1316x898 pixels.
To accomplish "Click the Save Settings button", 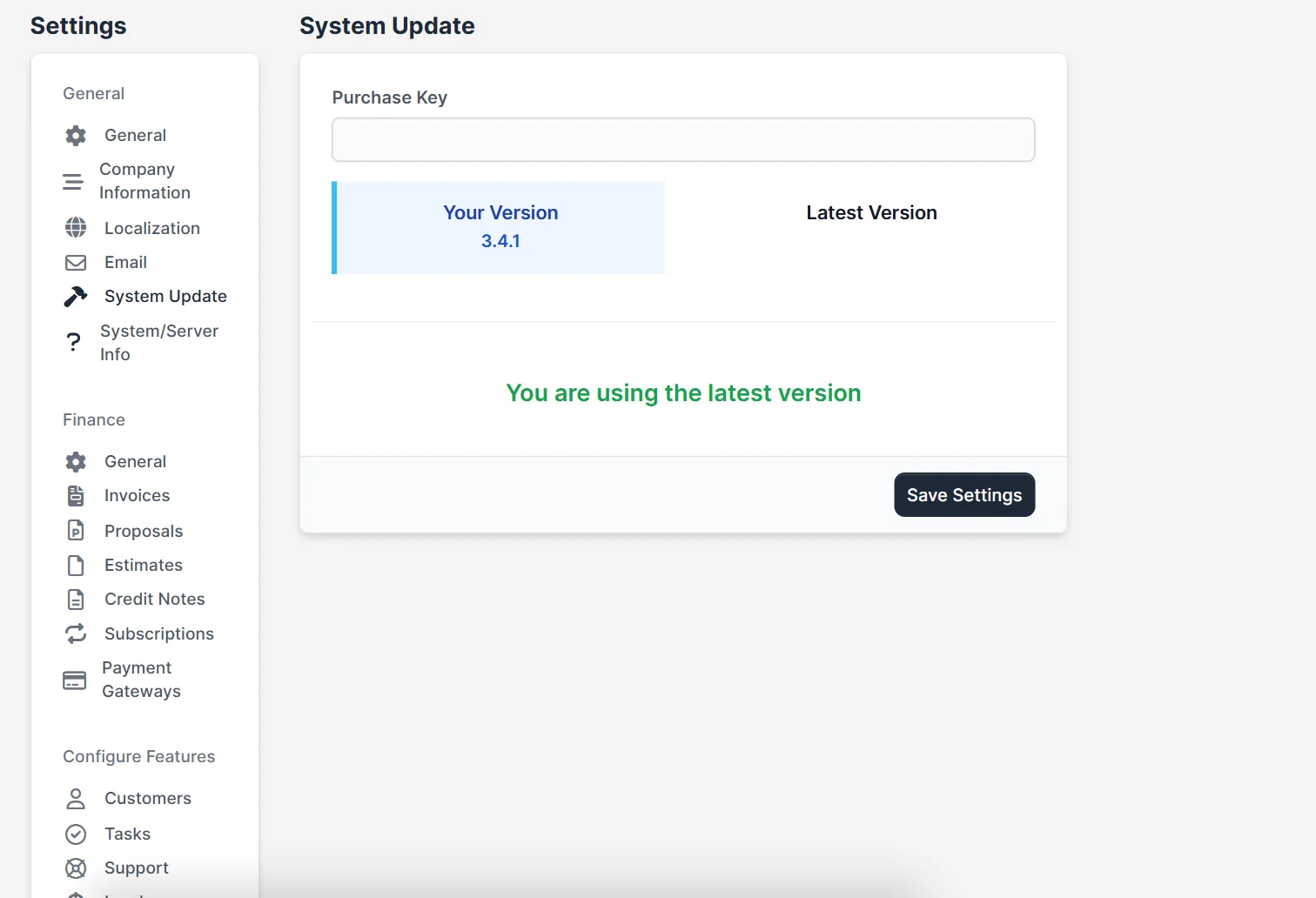I will [x=964, y=495].
